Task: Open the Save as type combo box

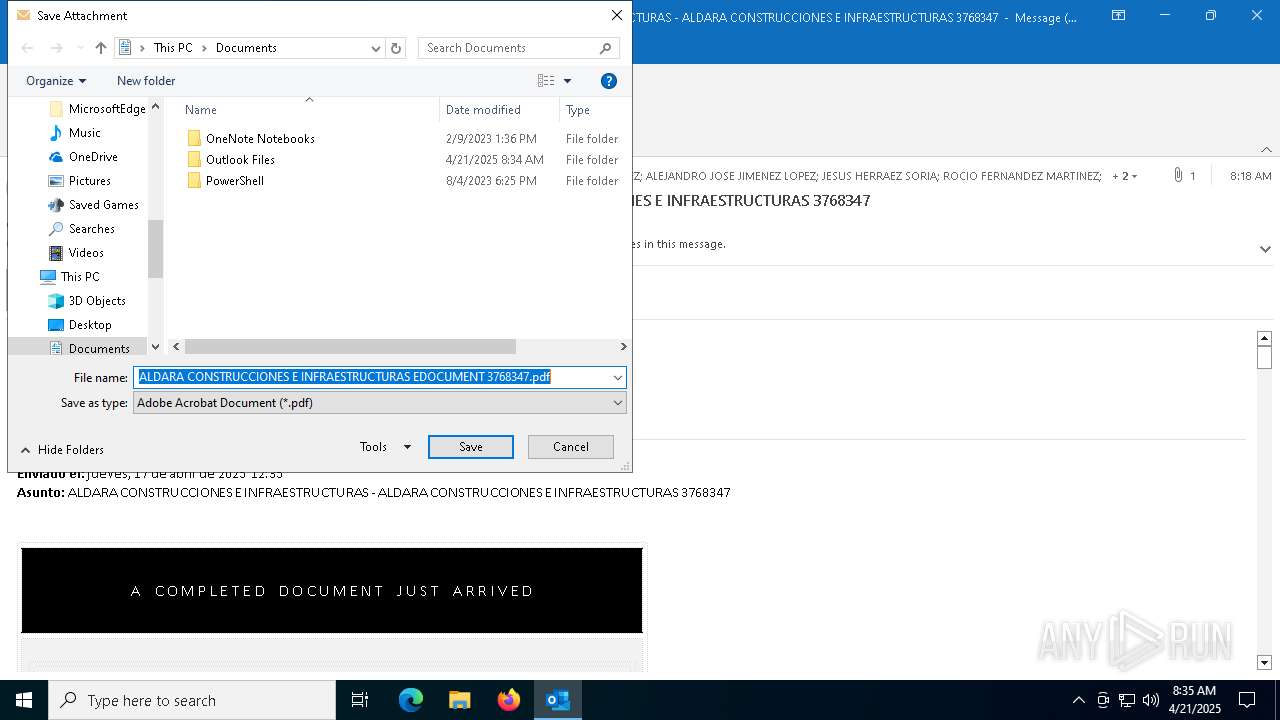Action: click(x=380, y=403)
